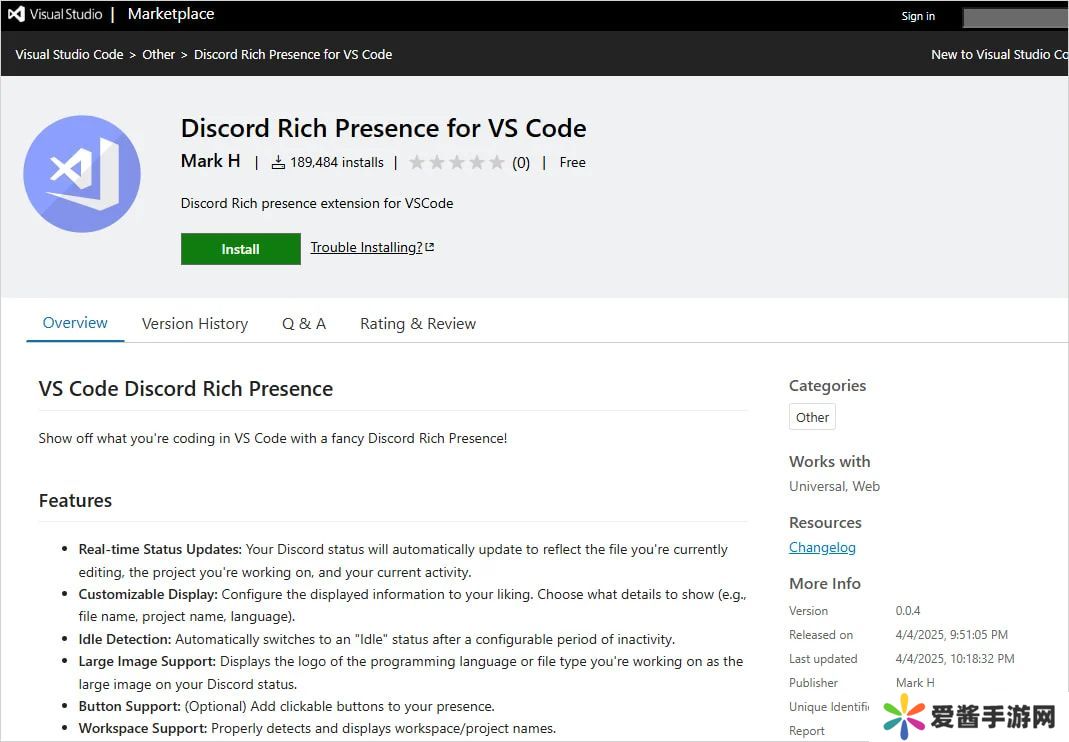Click the Visual Studio logo icon
1069x742 pixels.
pyautogui.click(x=16, y=15)
